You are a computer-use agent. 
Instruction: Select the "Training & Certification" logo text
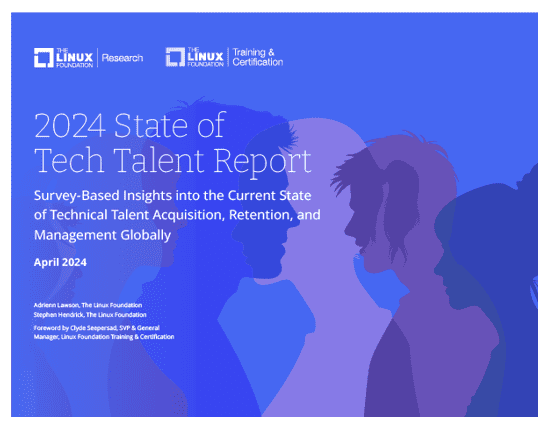pyautogui.click(x=258, y=57)
